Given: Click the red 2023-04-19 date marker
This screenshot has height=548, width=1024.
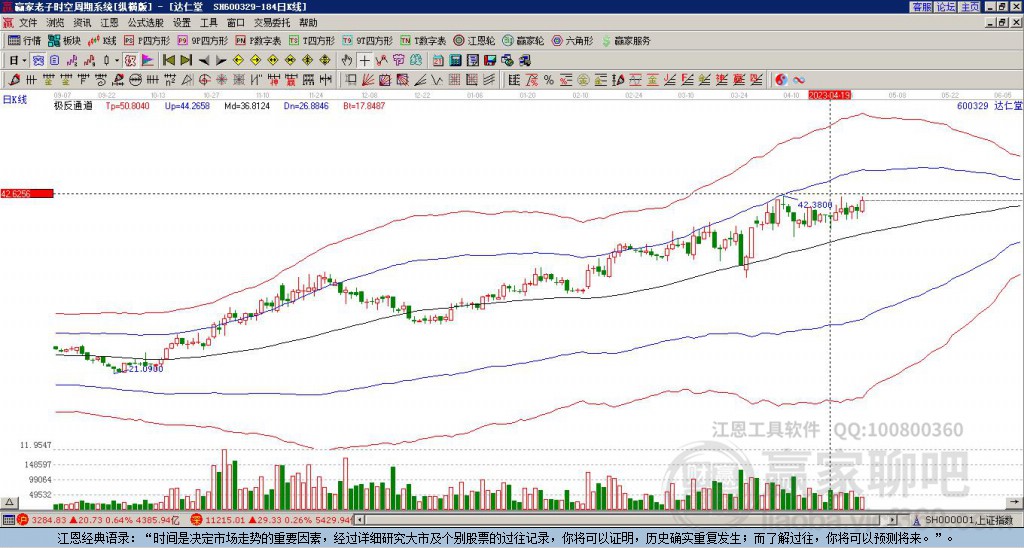Looking at the screenshot, I should (x=831, y=95).
